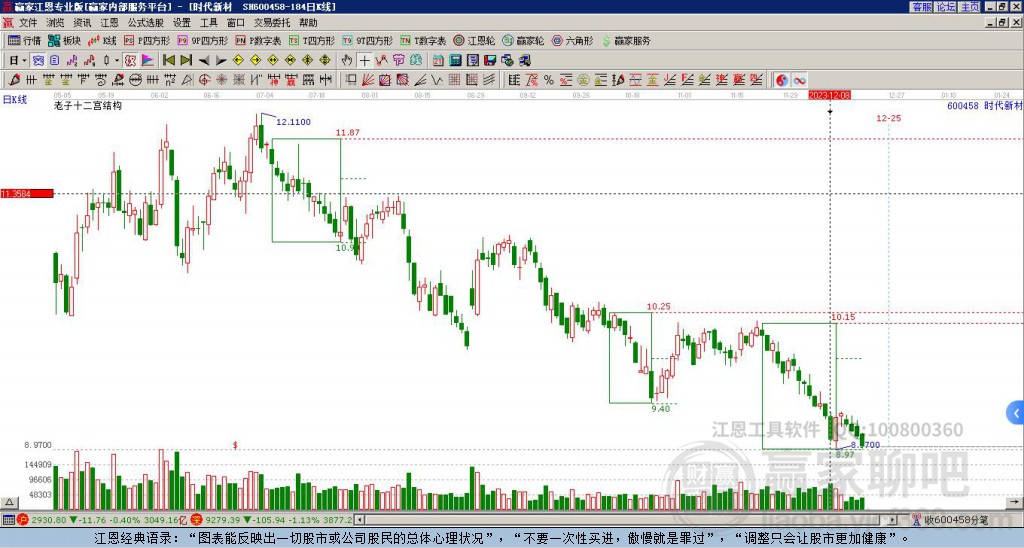This screenshot has width=1024, height=548.
Task: Click the colored flag icon
Action: 148,60
